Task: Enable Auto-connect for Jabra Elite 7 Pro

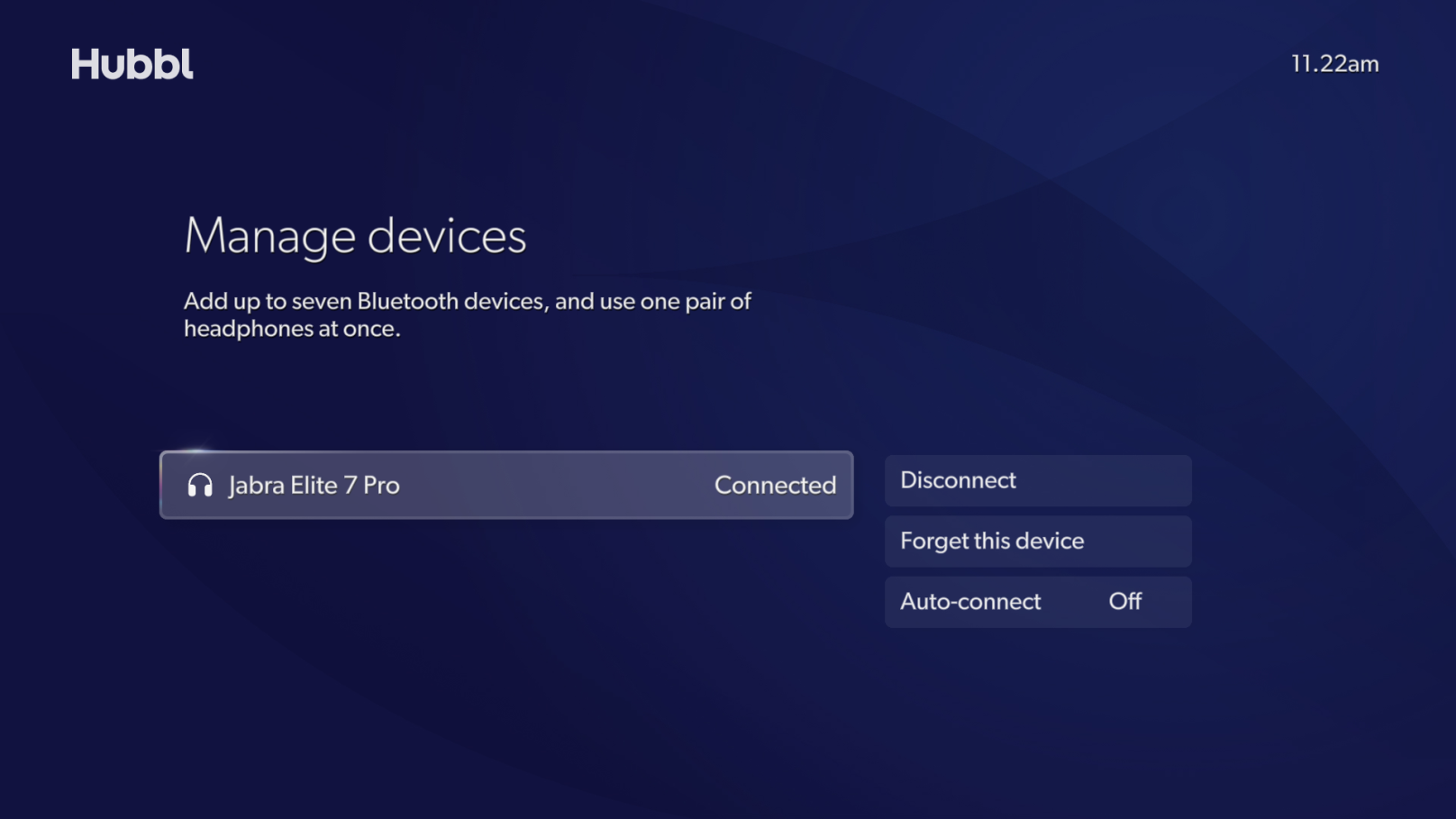Action: [1037, 602]
